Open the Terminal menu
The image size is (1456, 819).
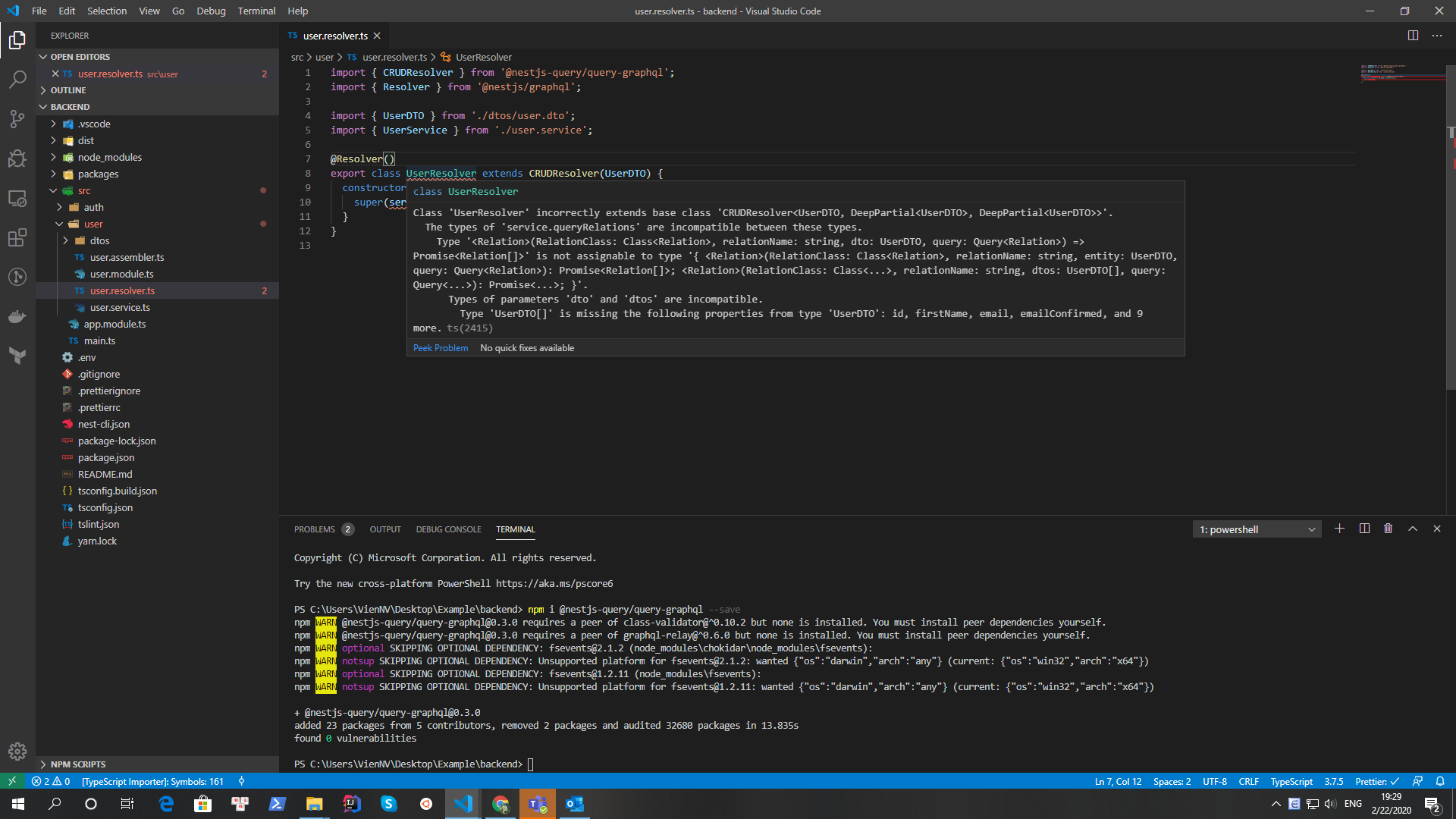[256, 11]
